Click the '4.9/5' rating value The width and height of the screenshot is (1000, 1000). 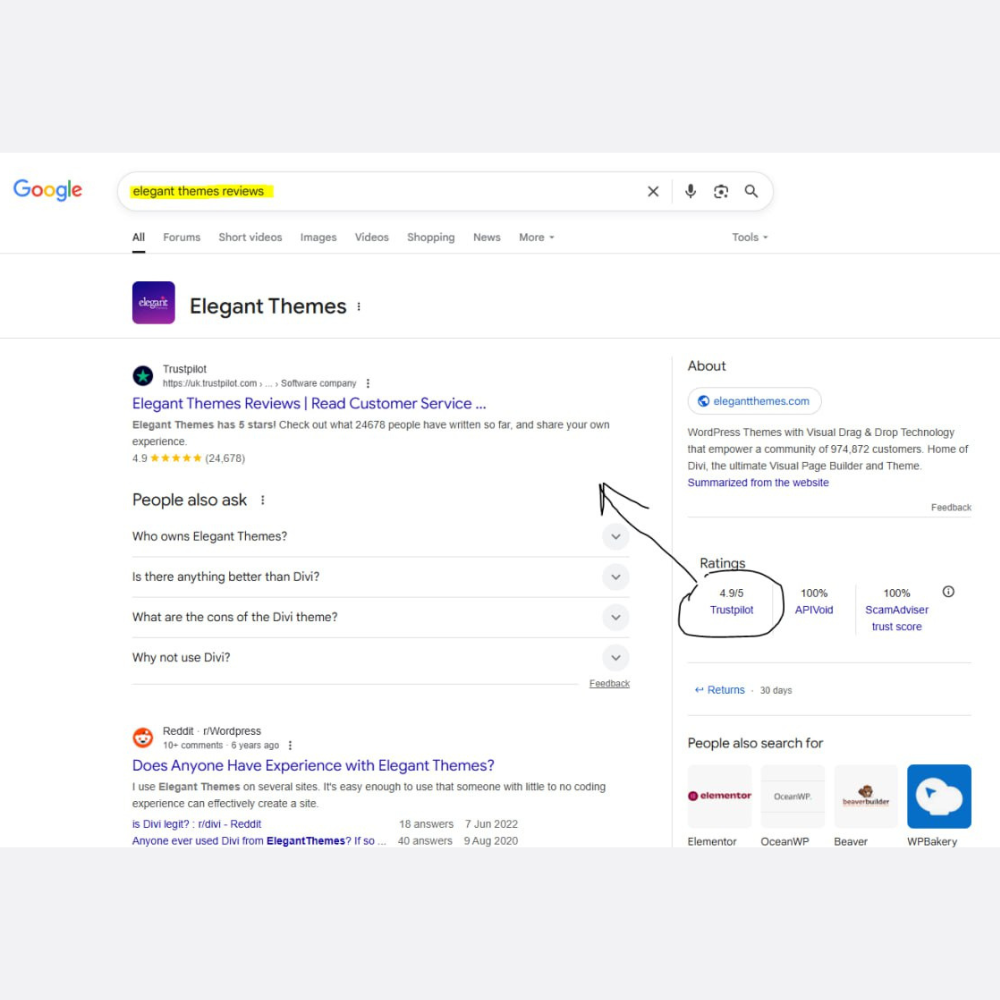click(732, 593)
